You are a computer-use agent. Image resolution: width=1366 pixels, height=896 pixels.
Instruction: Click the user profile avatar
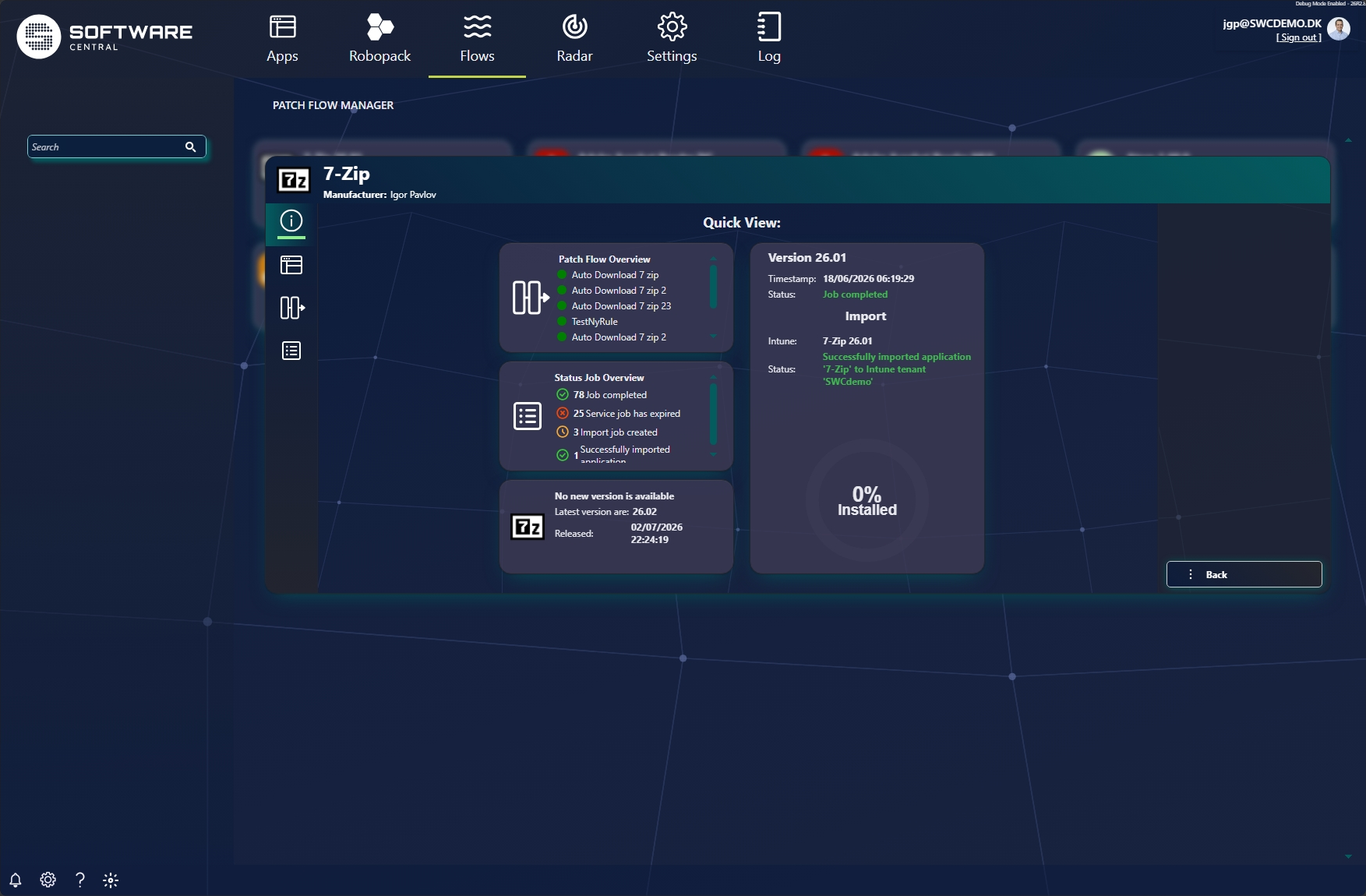pyautogui.click(x=1339, y=29)
